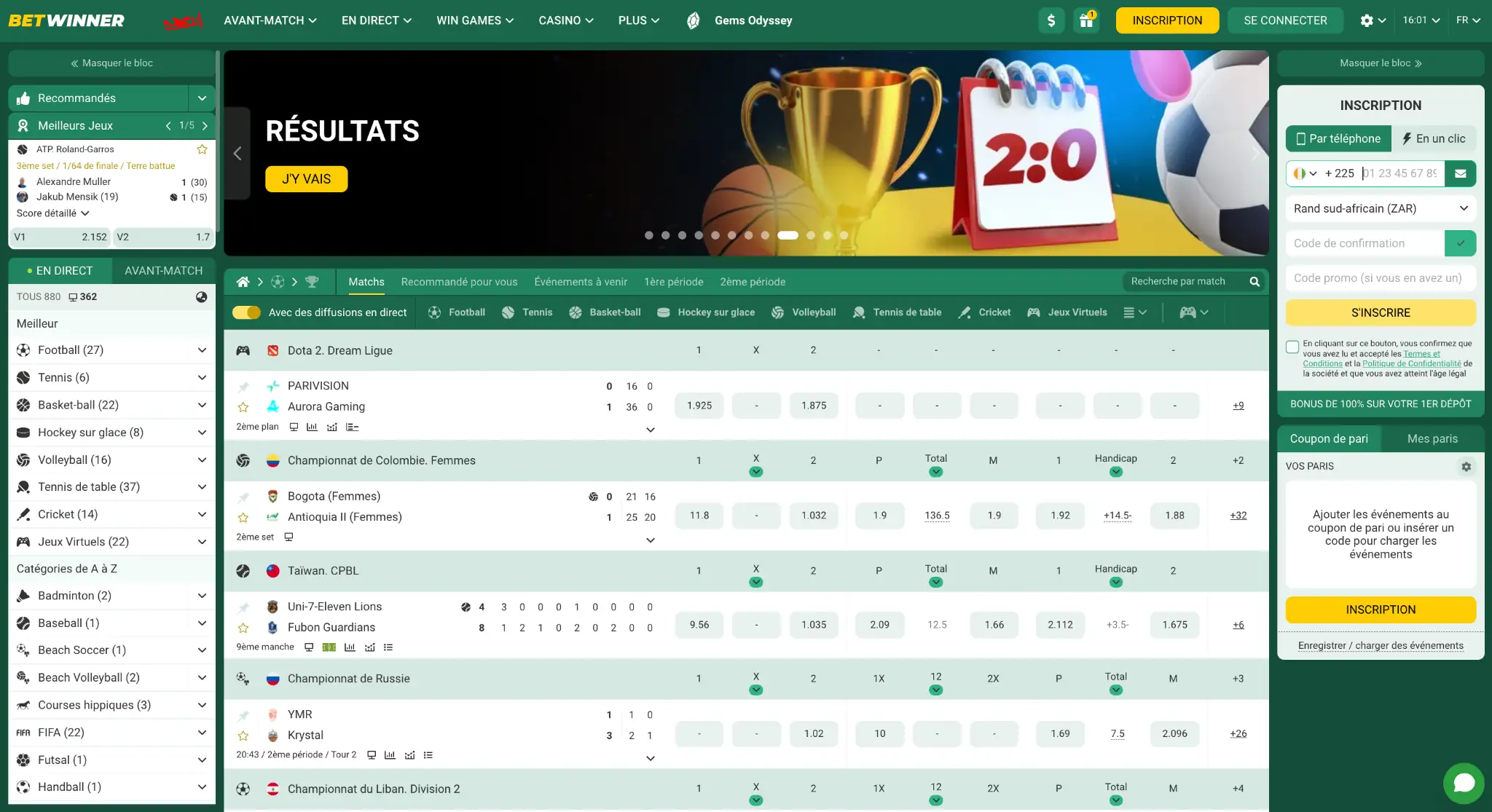Select the active banner slider dot

(788, 235)
